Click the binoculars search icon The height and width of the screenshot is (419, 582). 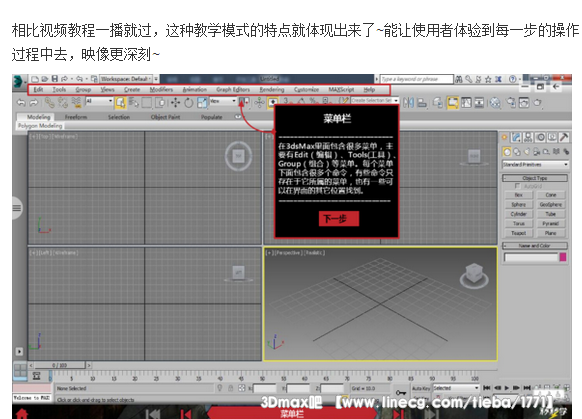[x=459, y=79]
